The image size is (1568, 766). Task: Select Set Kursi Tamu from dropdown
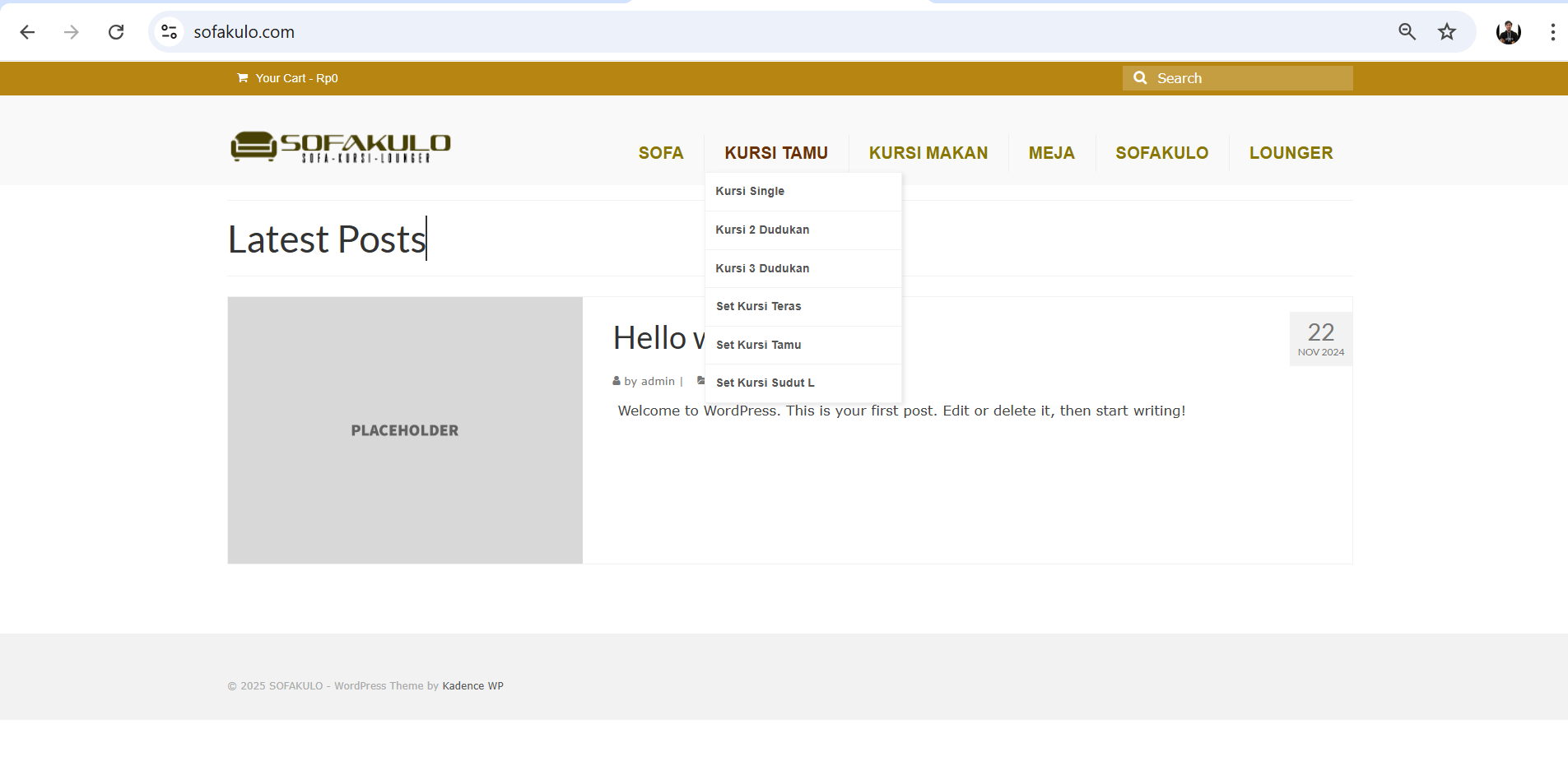coord(803,346)
